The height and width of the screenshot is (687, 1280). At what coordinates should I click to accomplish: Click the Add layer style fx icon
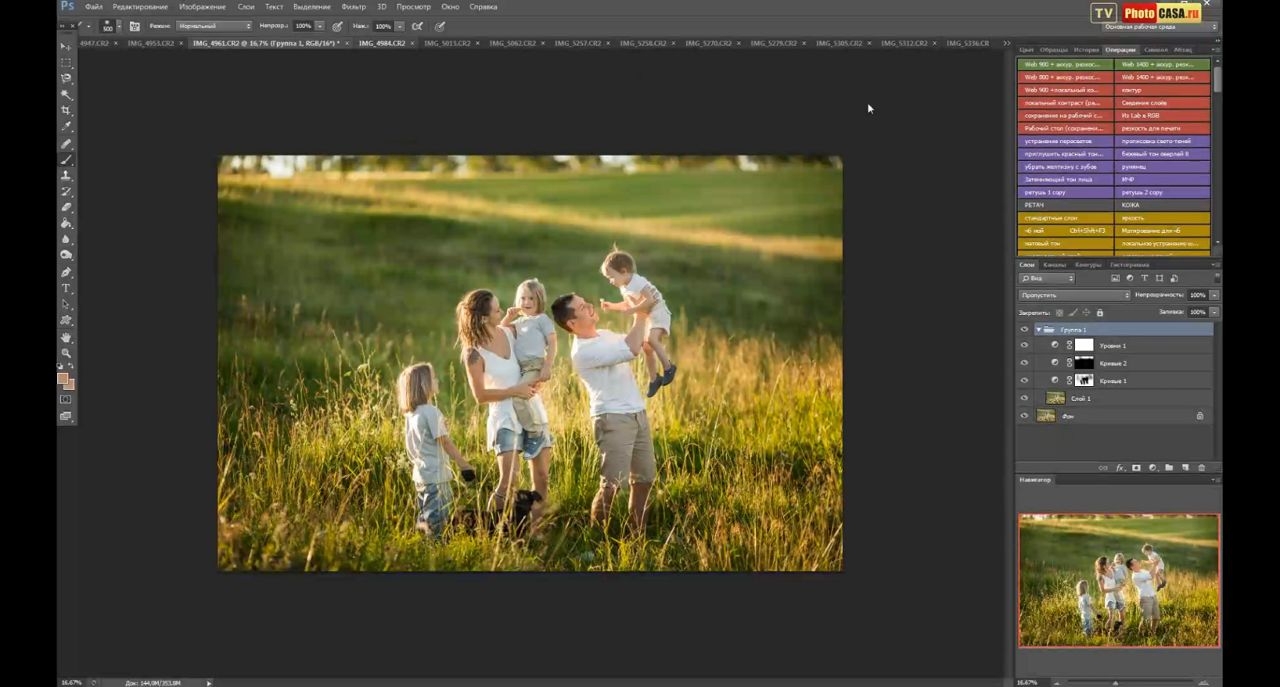coord(1120,468)
